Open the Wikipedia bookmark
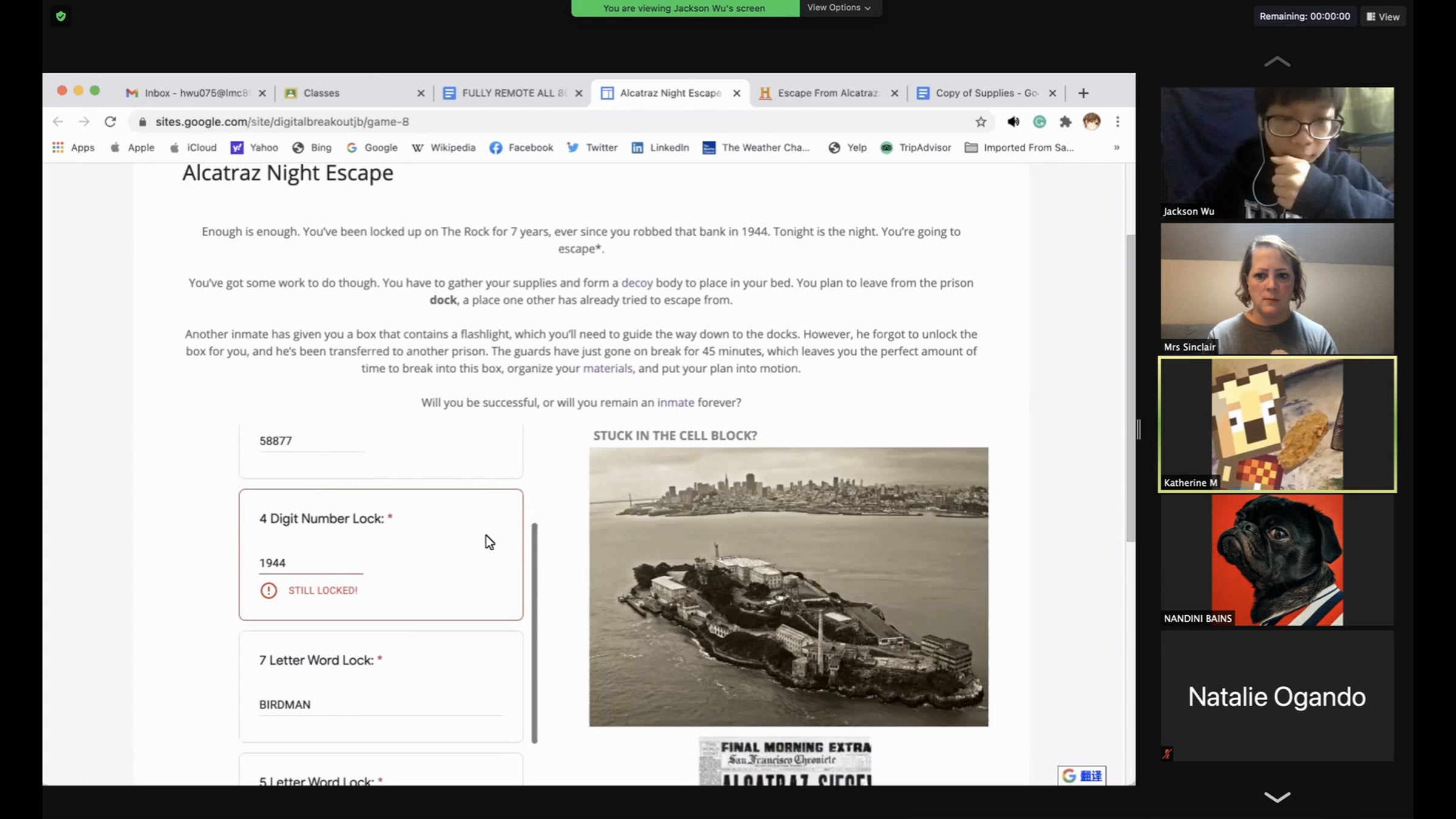 443,147
